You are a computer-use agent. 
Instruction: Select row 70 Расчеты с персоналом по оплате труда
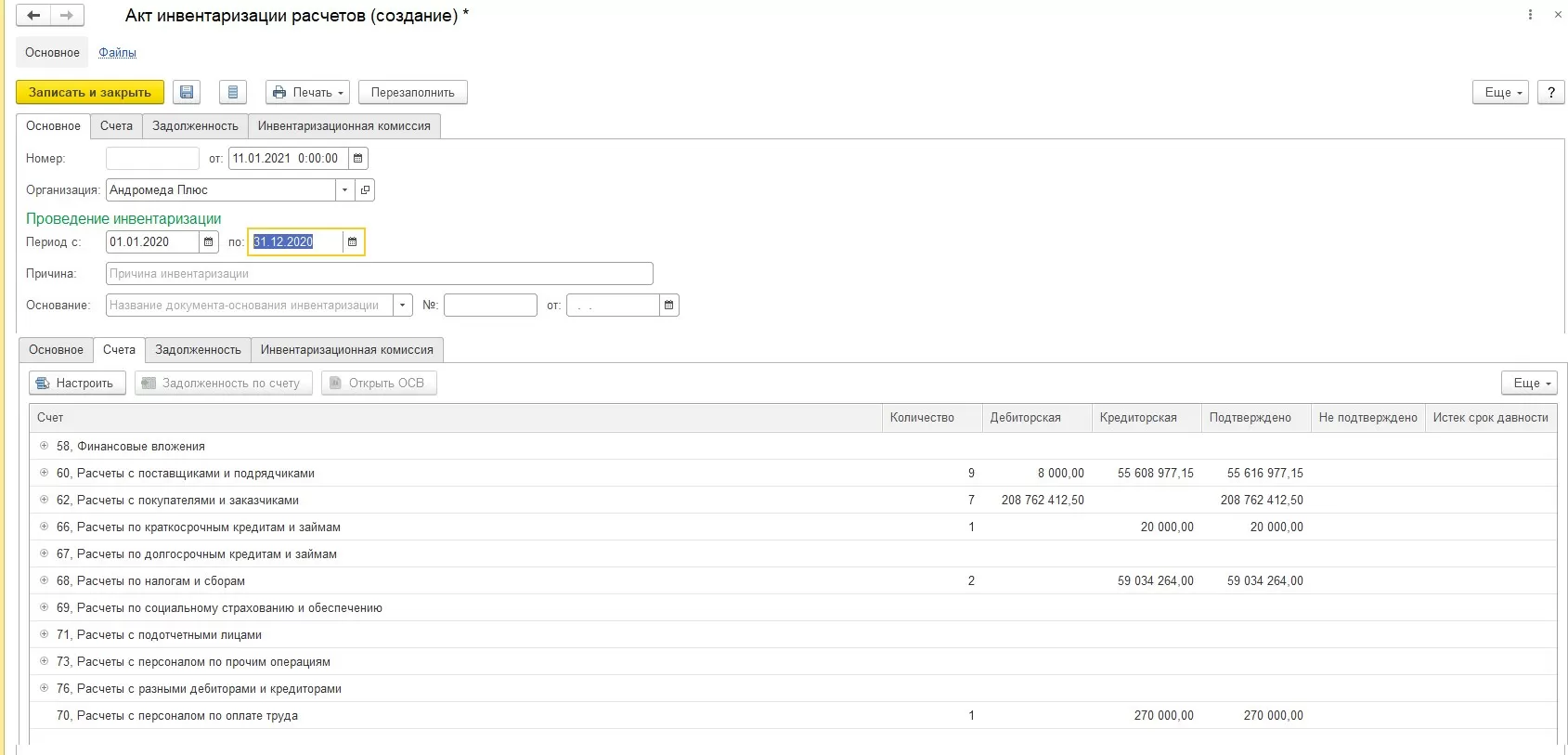pos(793,716)
